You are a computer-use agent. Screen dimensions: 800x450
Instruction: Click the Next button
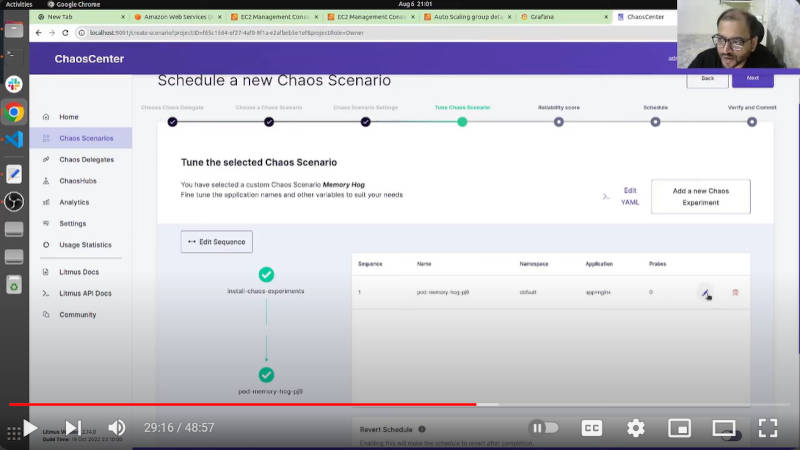753,79
